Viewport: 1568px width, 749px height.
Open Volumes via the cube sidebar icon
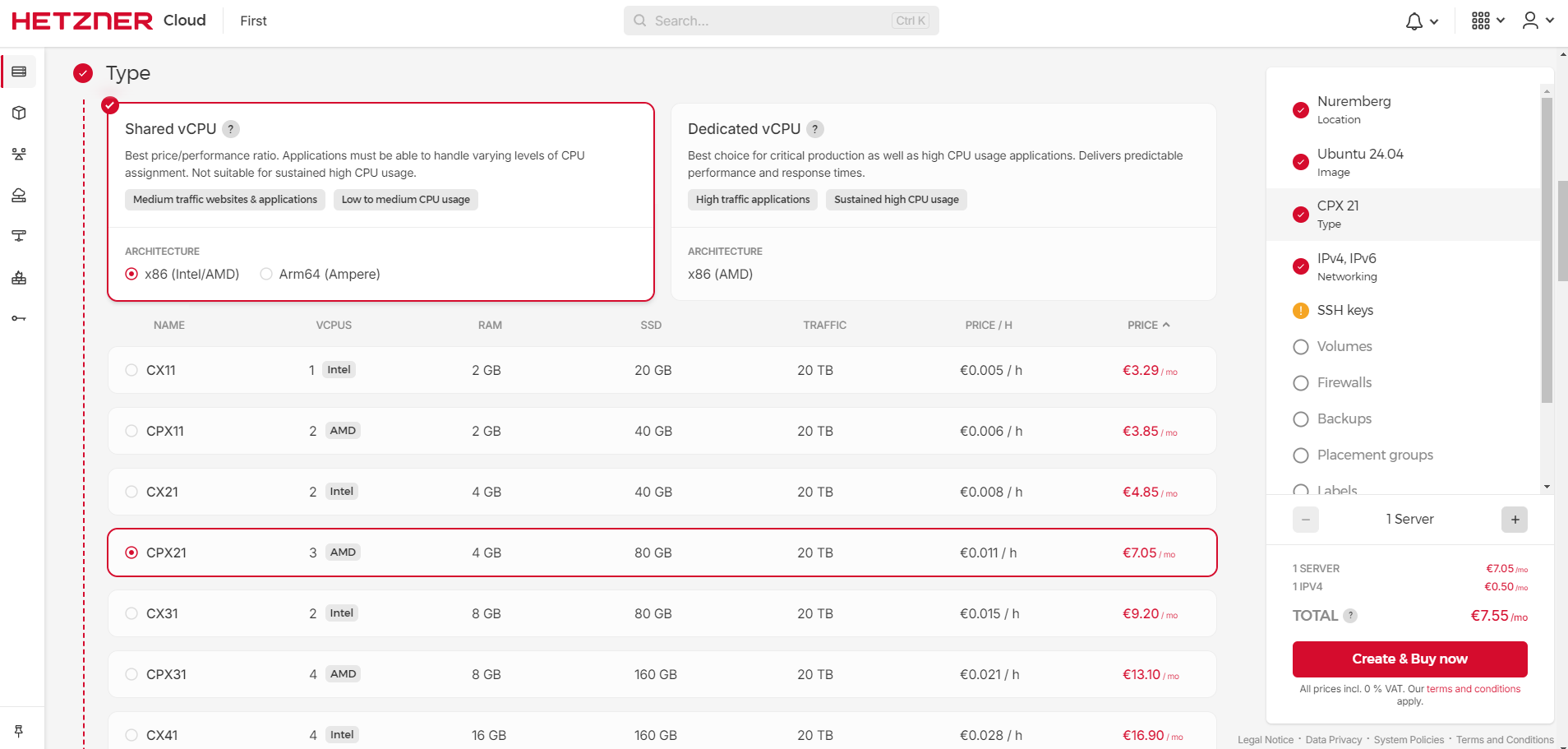point(19,113)
